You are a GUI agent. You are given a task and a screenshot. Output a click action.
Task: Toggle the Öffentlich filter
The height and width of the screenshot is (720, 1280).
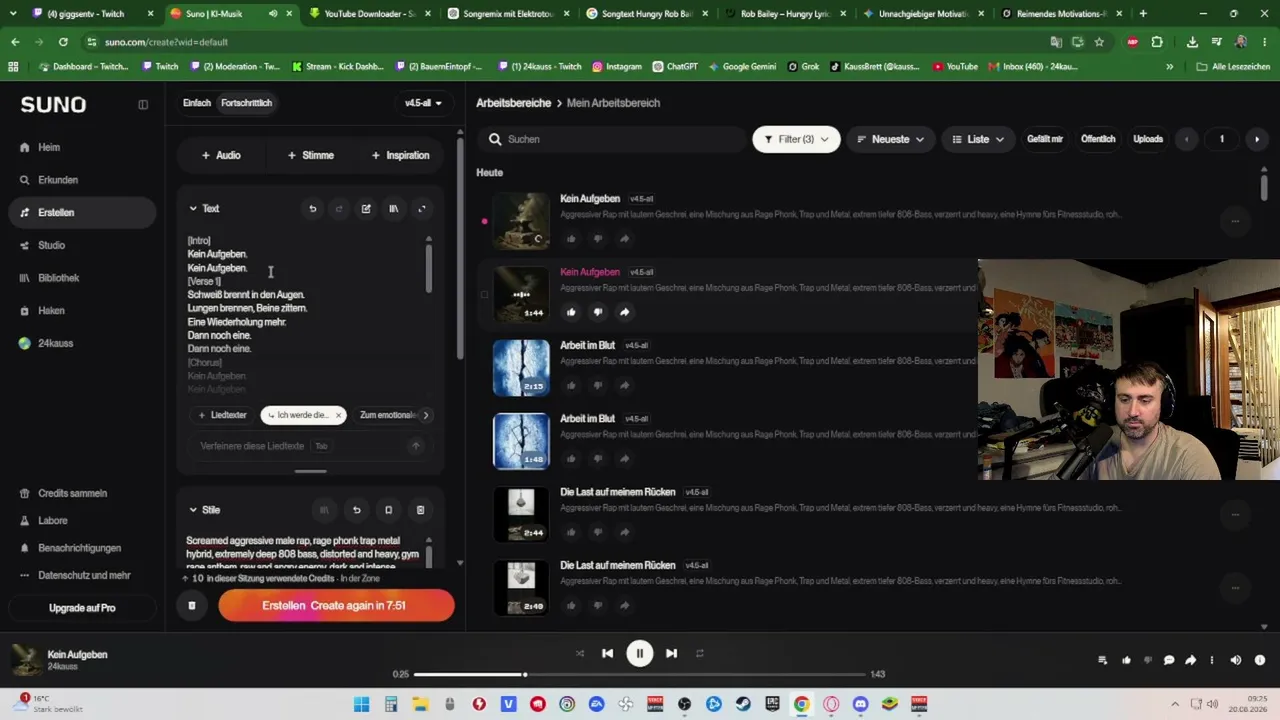1098,139
